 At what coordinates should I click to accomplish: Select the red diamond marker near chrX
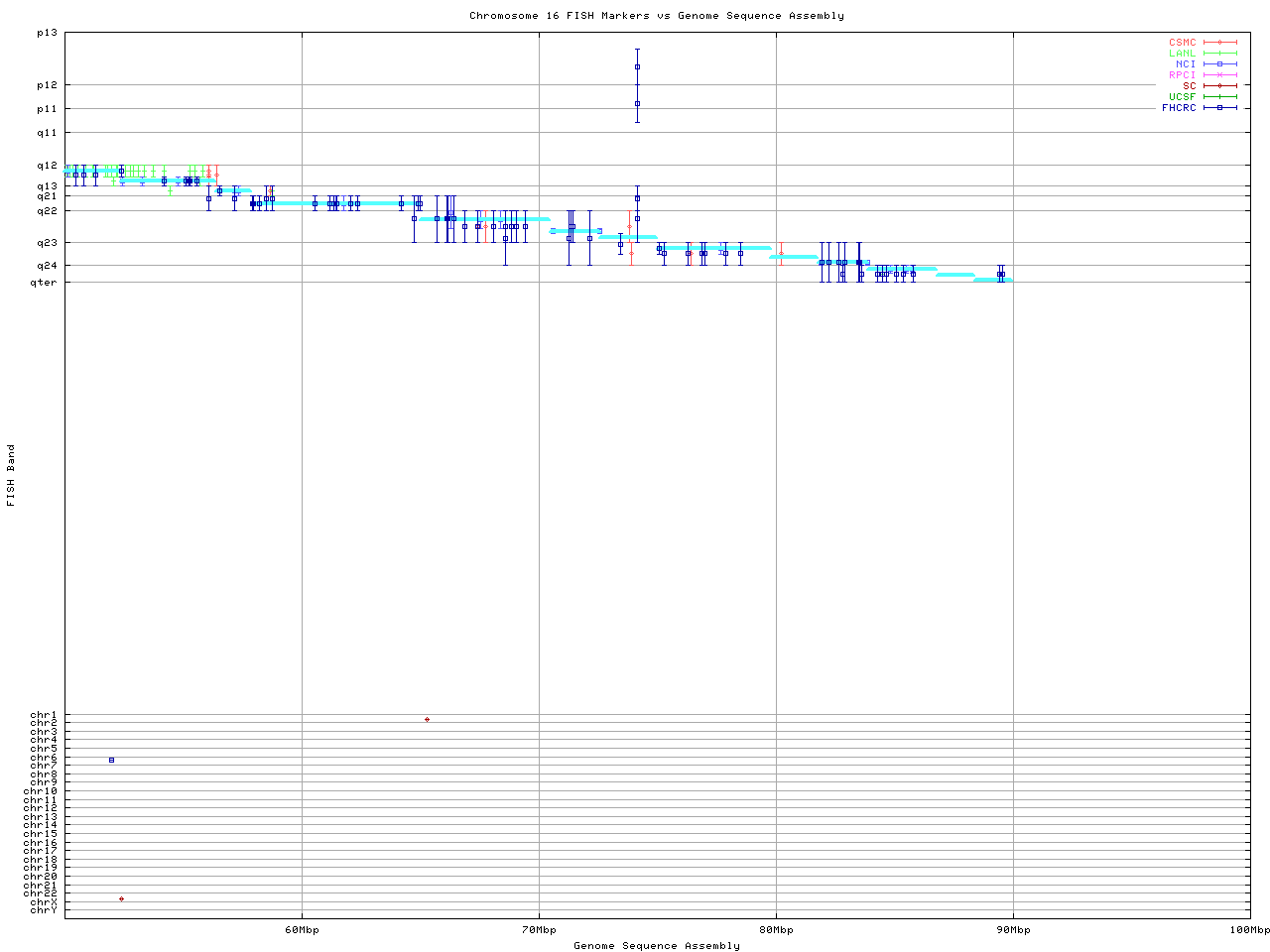coord(121,898)
